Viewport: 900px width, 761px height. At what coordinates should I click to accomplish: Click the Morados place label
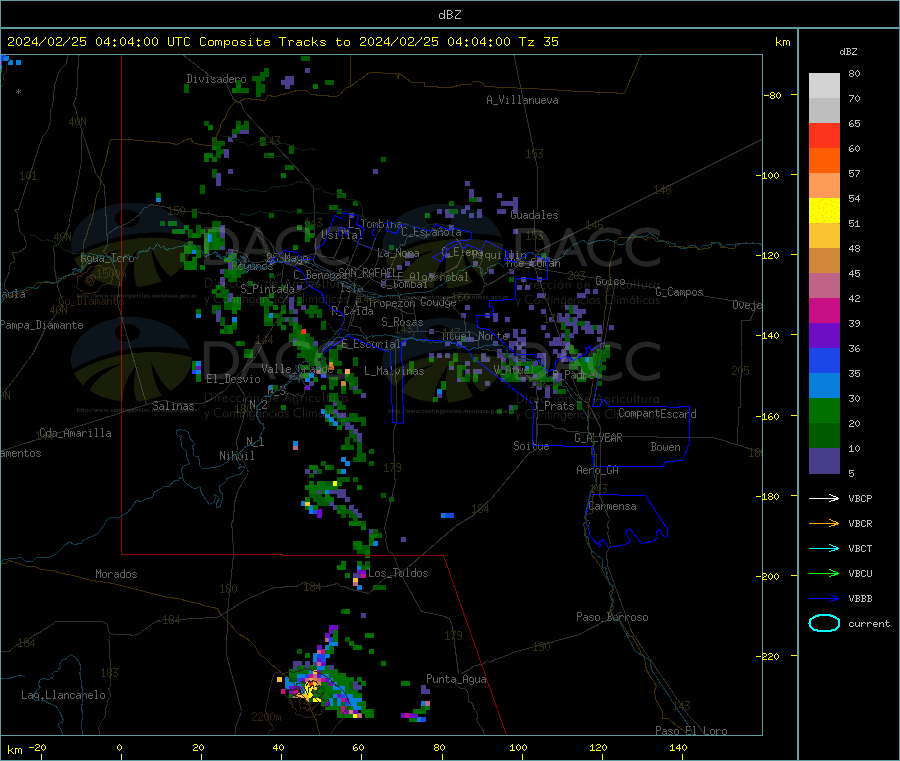point(116,574)
